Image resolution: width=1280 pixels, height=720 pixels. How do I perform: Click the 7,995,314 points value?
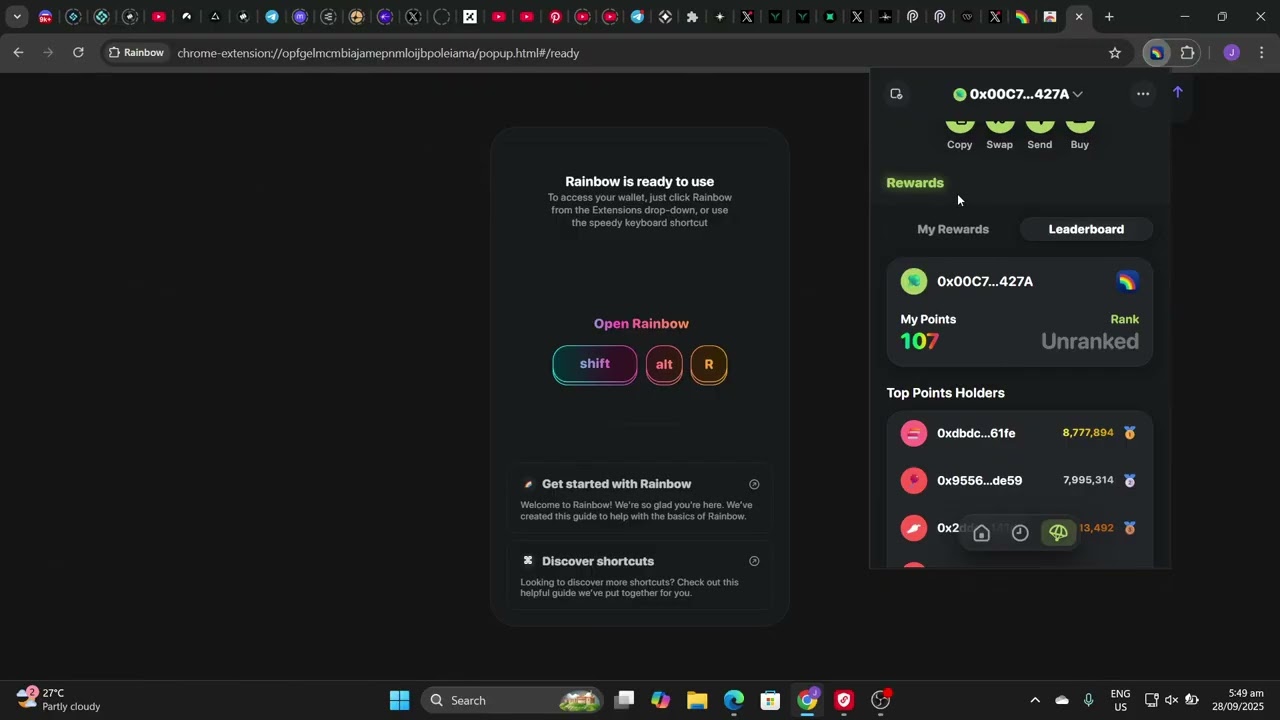tap(1088, 480)
